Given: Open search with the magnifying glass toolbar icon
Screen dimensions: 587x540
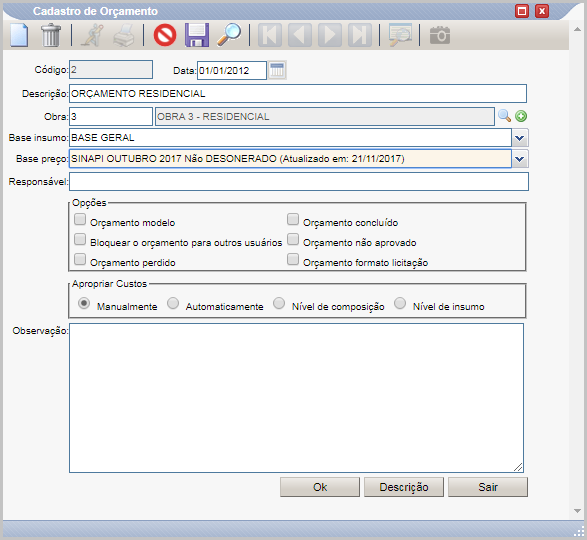Looking at the screenshot, I should 229,35.
